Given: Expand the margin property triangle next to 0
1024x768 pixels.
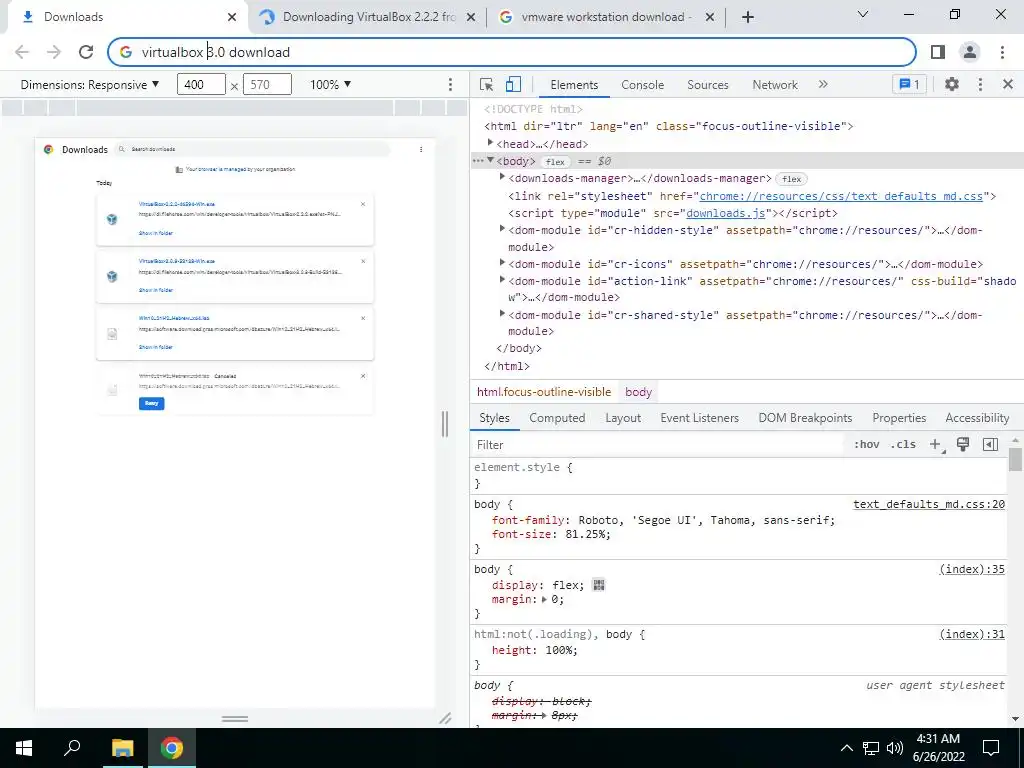Looking at the screenshot, I should 545,599.
